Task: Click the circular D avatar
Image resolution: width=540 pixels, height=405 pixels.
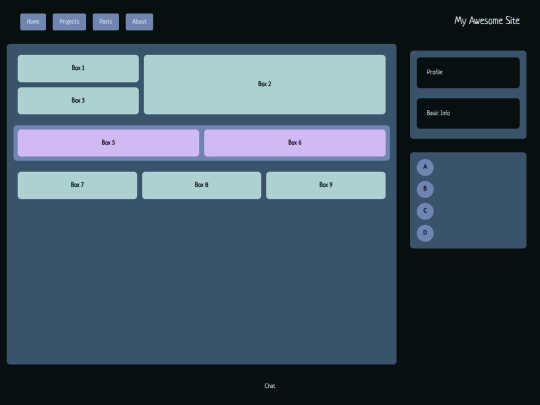Action: pos(425,233)
